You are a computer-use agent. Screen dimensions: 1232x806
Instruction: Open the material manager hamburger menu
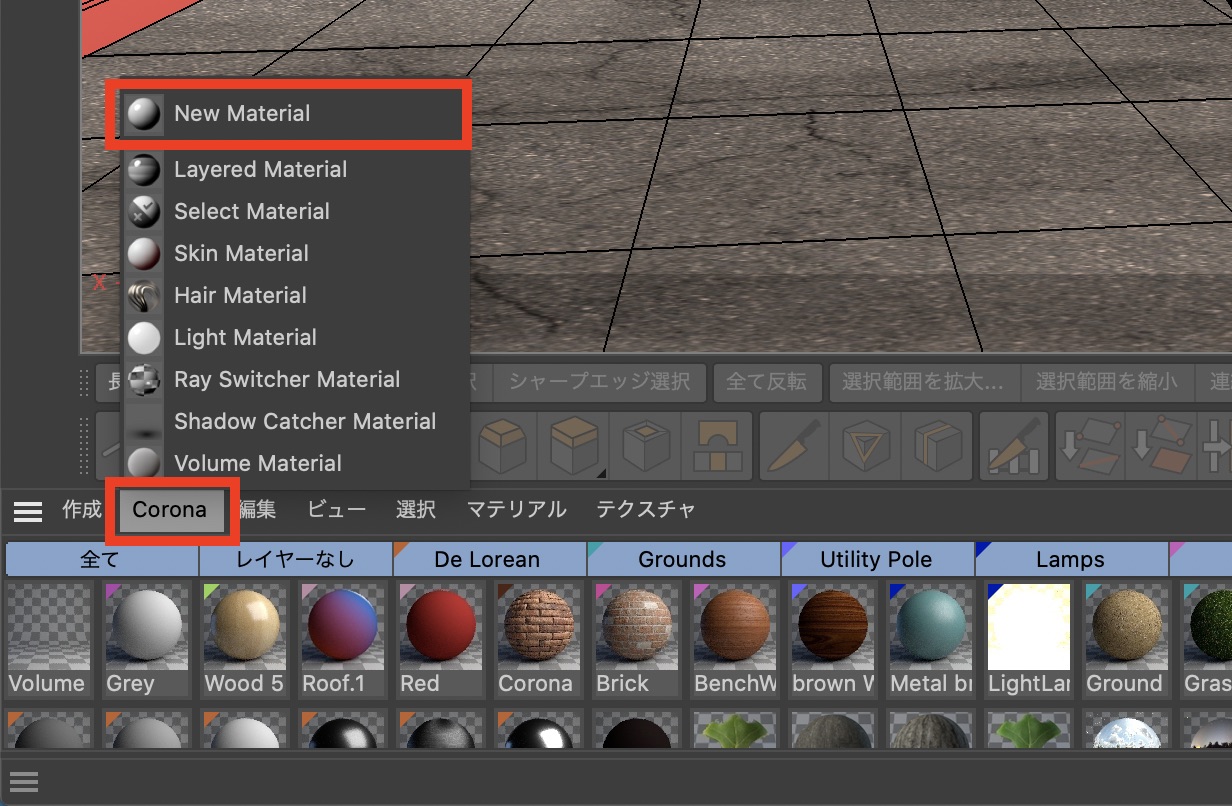coord(28,511)
